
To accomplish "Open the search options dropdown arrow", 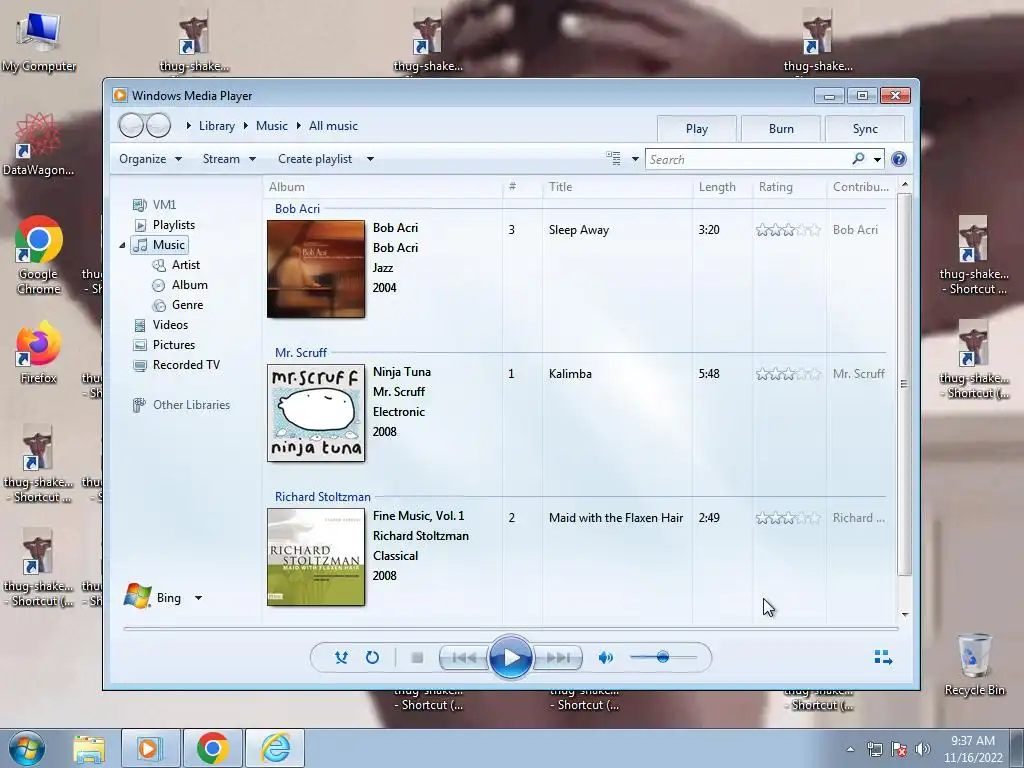I will click(877, 159).
